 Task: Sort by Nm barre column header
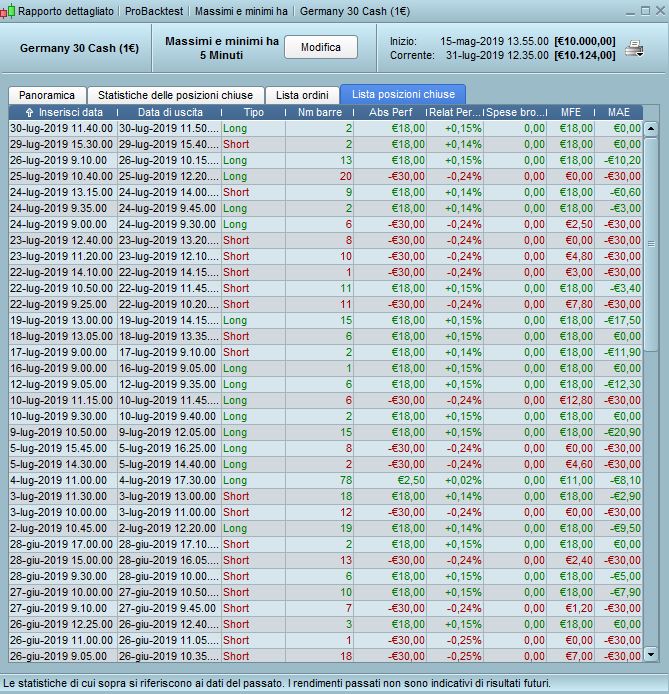319,112
